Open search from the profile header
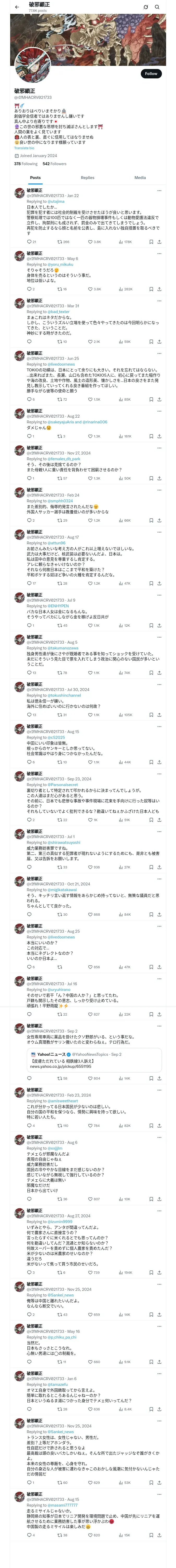Image resolution: width=176 pixels, height=1568 pixels. tap(157, 7)
